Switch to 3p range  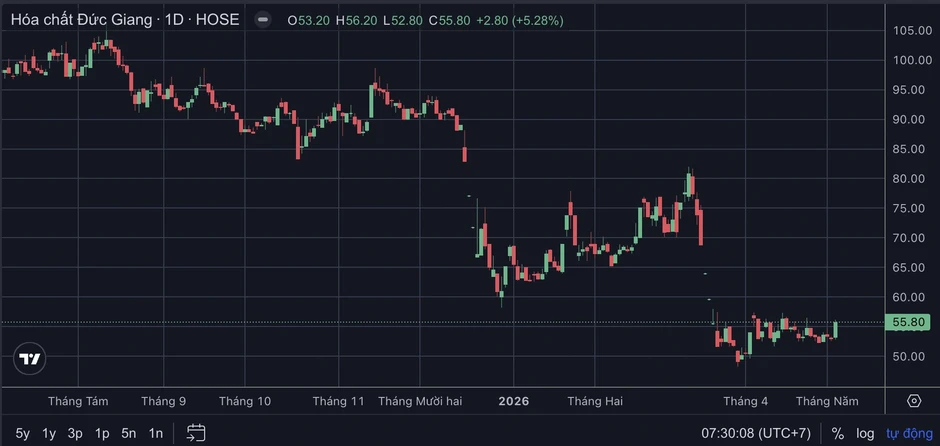tap(75, 433)
